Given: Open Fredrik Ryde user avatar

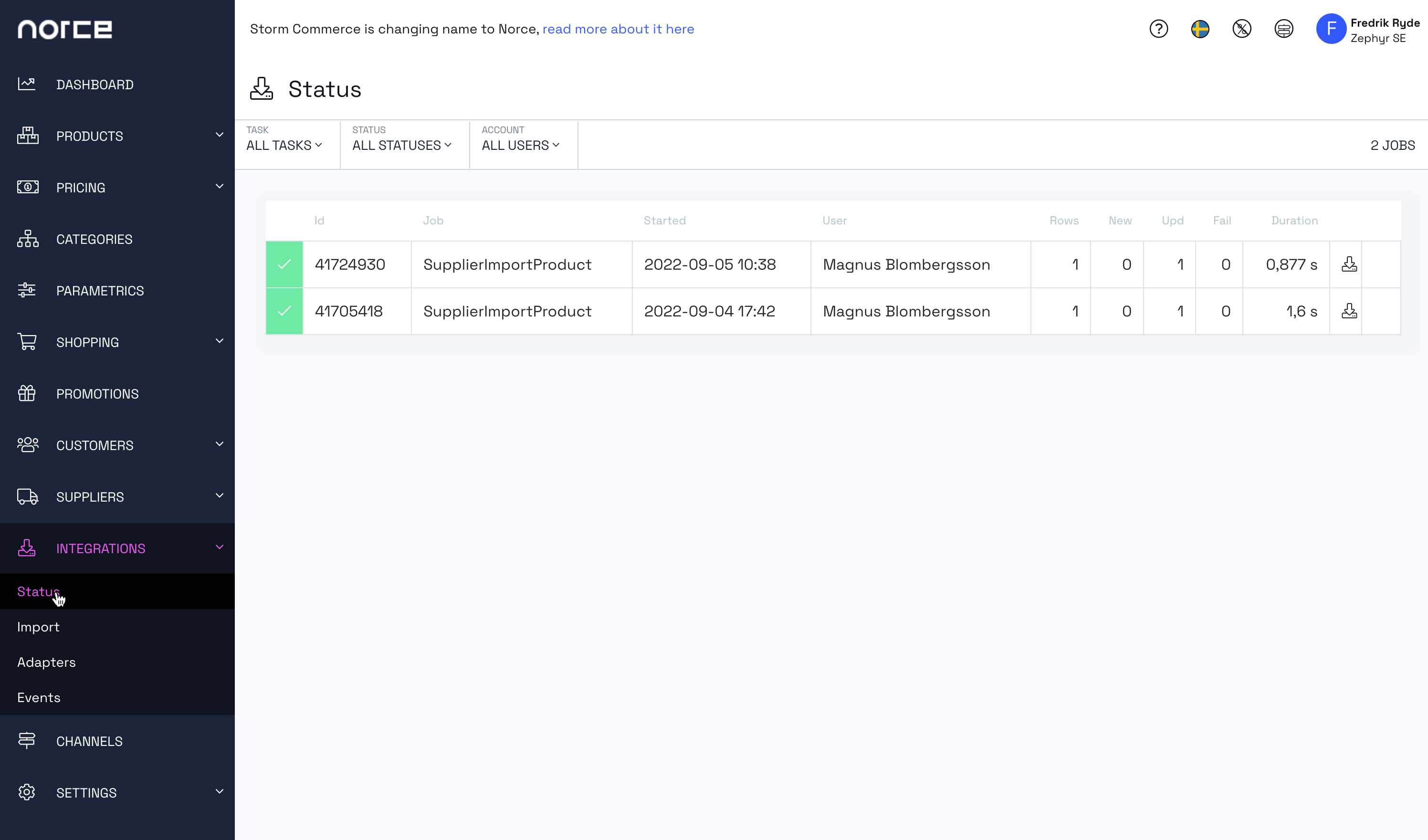Looking at the screenshot, I should click(1331, 29).
